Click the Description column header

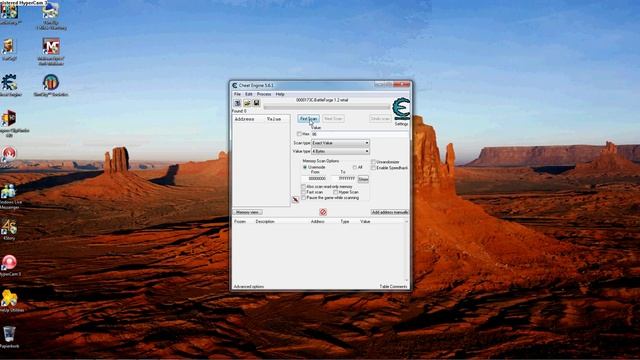(x=265, y=221)
